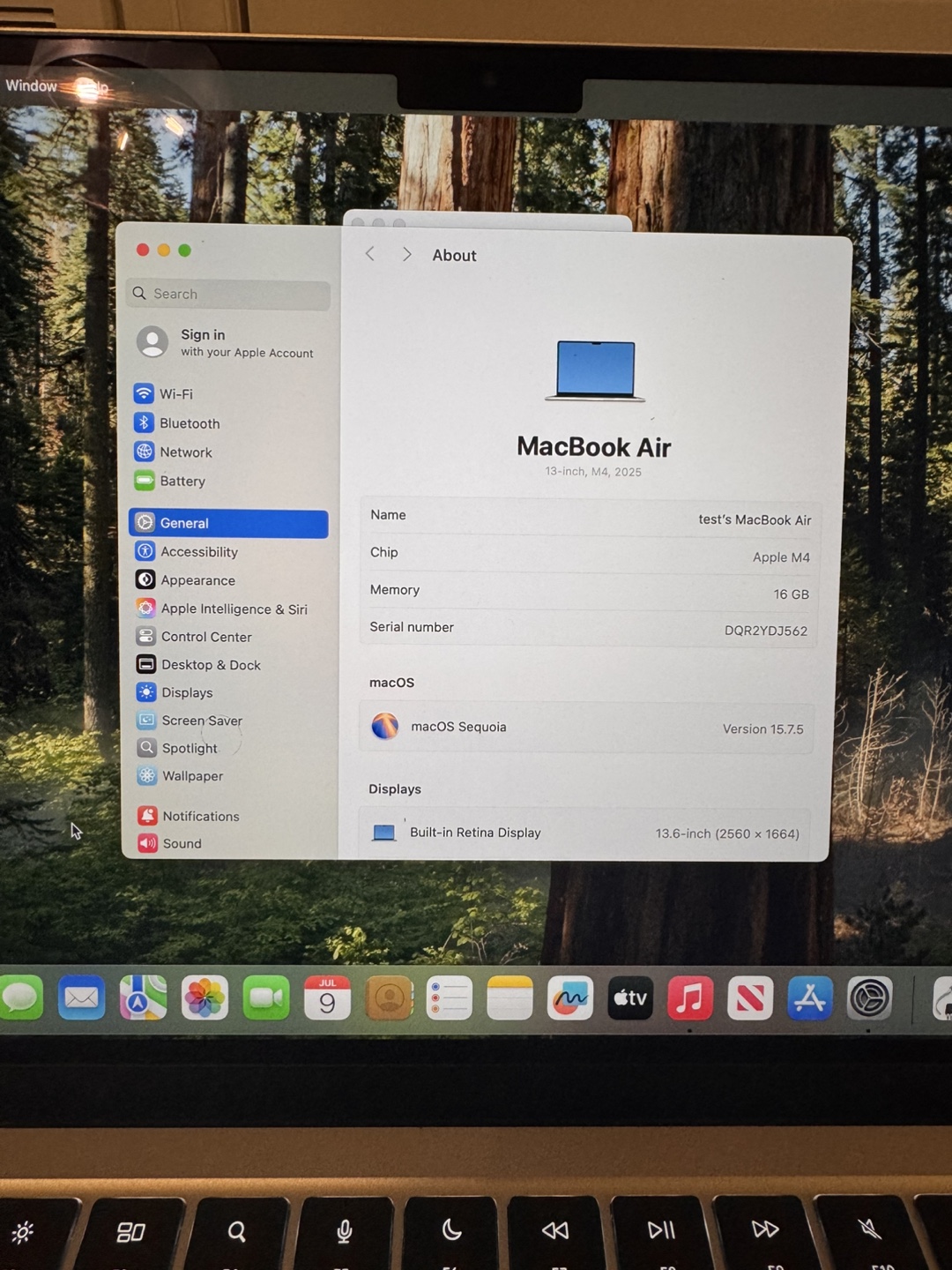This screenshot has width=952, height=1270.
Task: Launch Apple TV from the Dock
Action: [630, 998]
